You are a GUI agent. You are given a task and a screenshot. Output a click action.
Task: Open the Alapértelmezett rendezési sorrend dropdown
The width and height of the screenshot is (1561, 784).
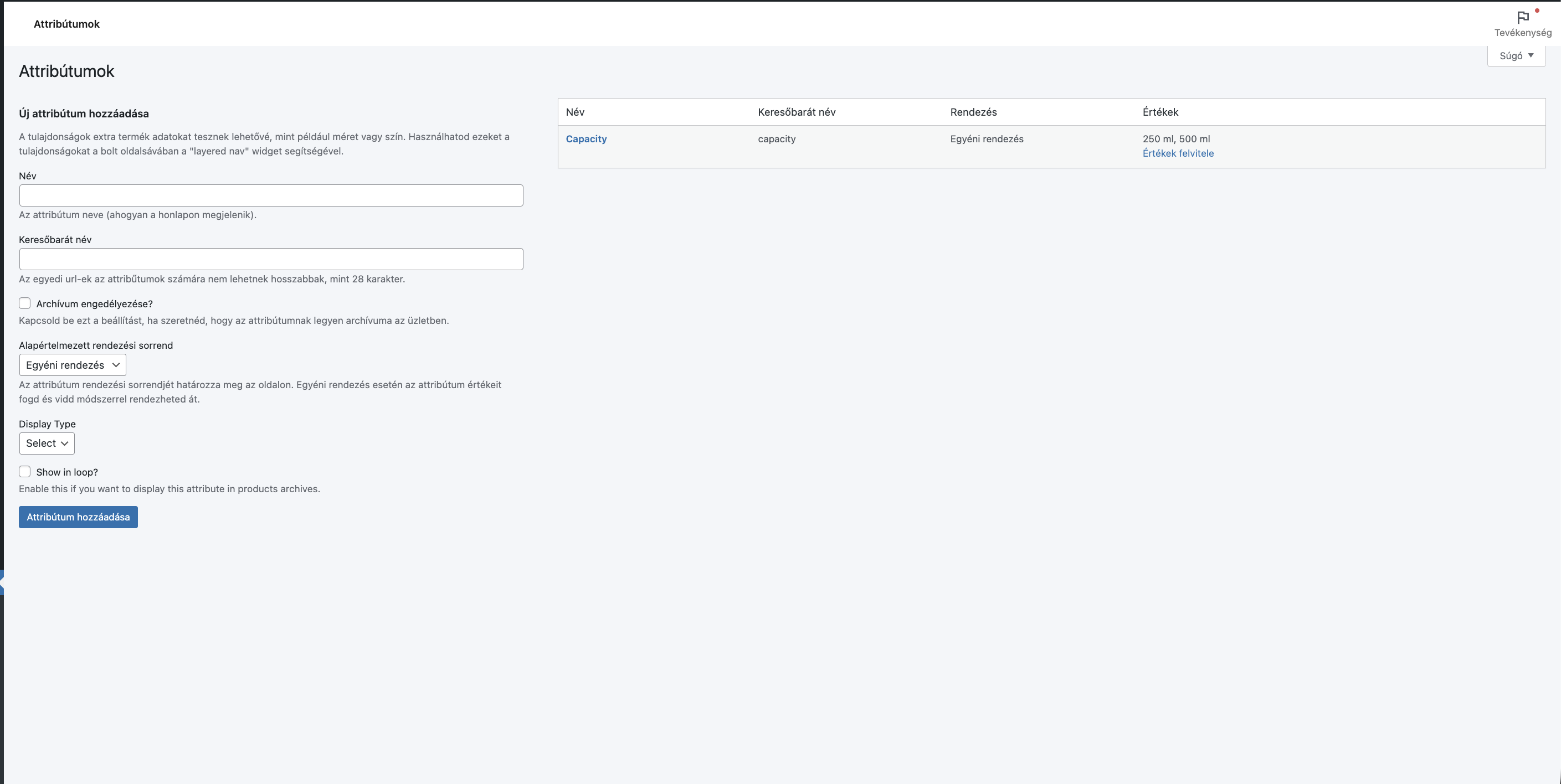click(72, 365)
